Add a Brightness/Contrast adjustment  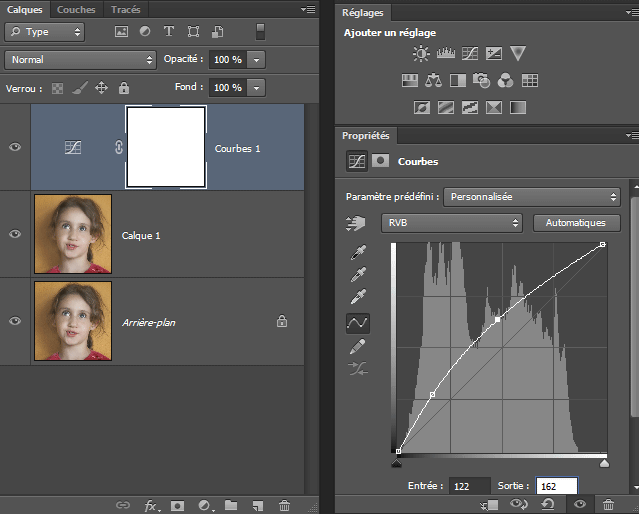[x=421, y=53]
